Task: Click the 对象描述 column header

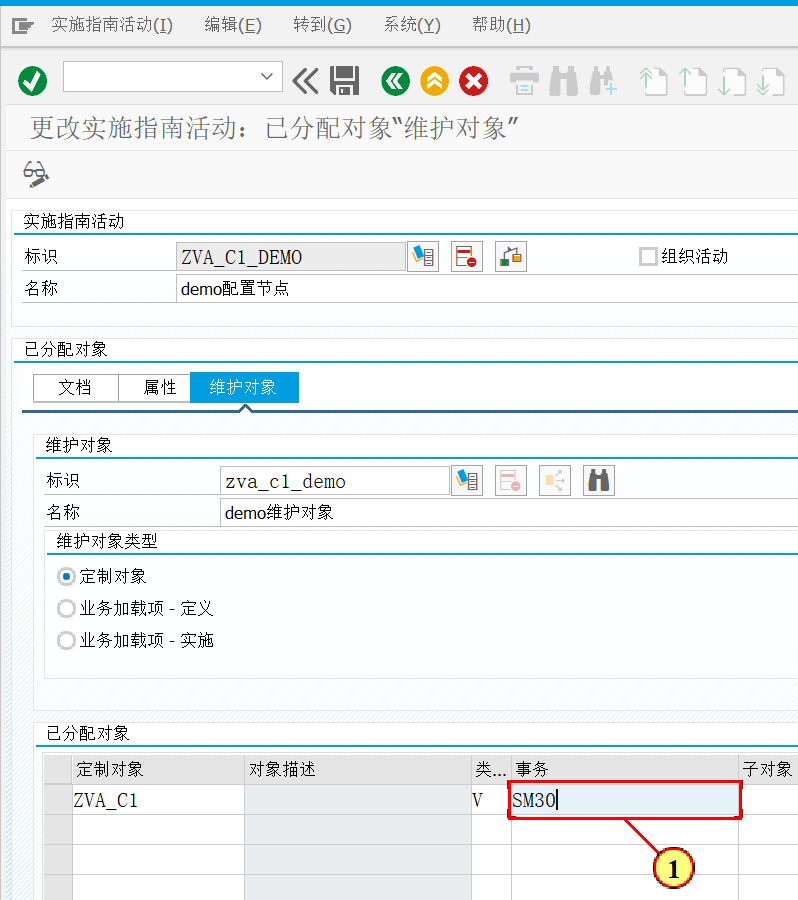Action: [358, 769]
